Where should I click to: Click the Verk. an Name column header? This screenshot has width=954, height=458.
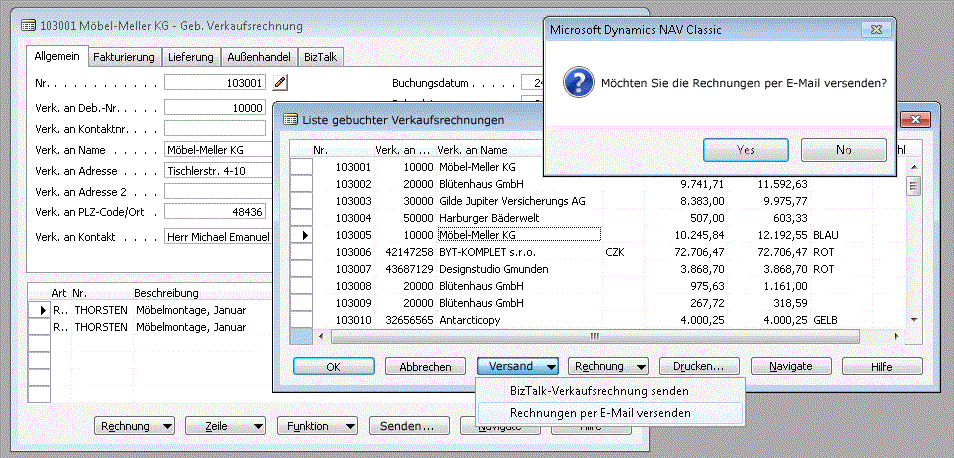(x=472, y=150)
